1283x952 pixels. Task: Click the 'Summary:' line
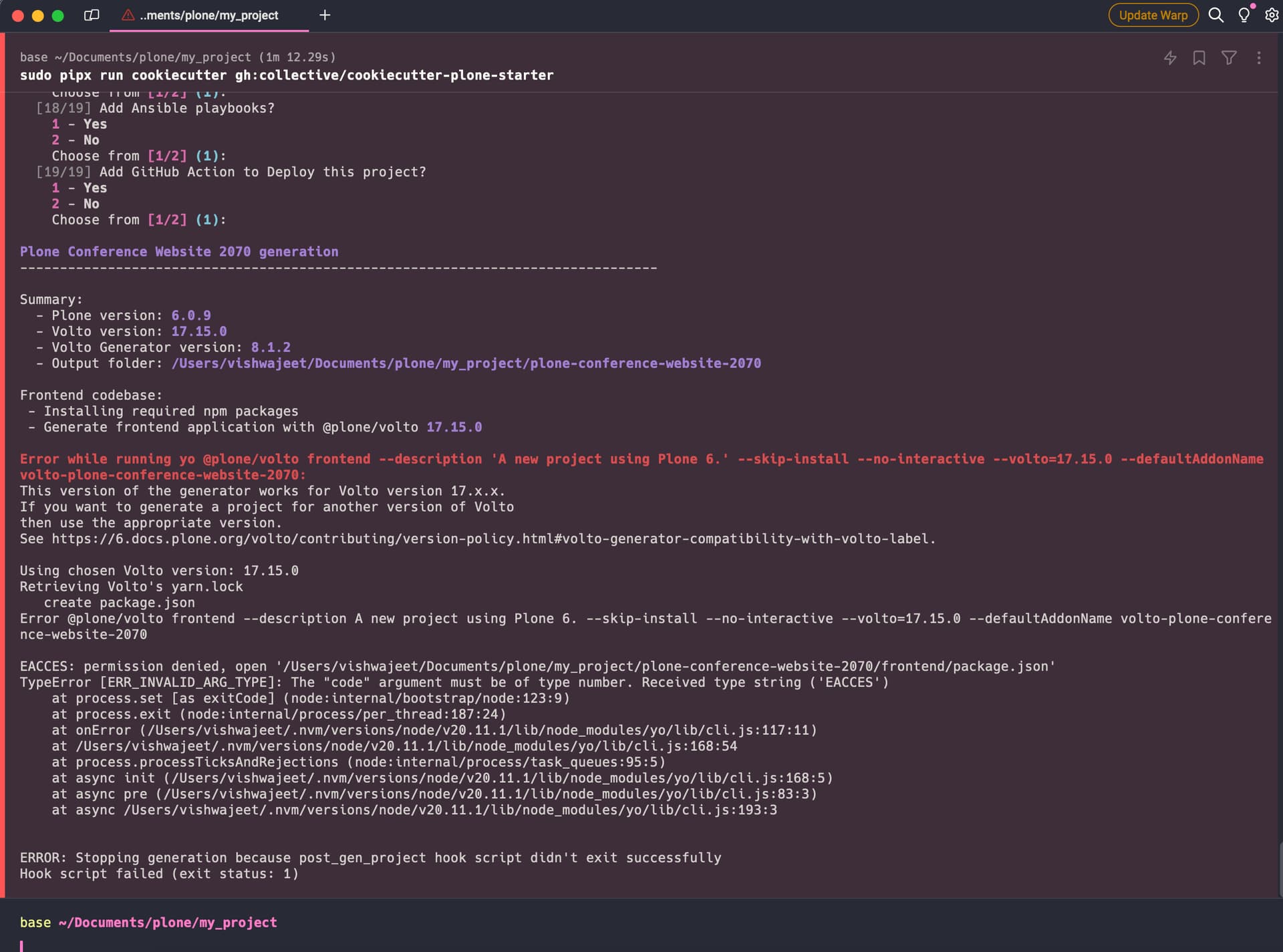click(51, 300)
